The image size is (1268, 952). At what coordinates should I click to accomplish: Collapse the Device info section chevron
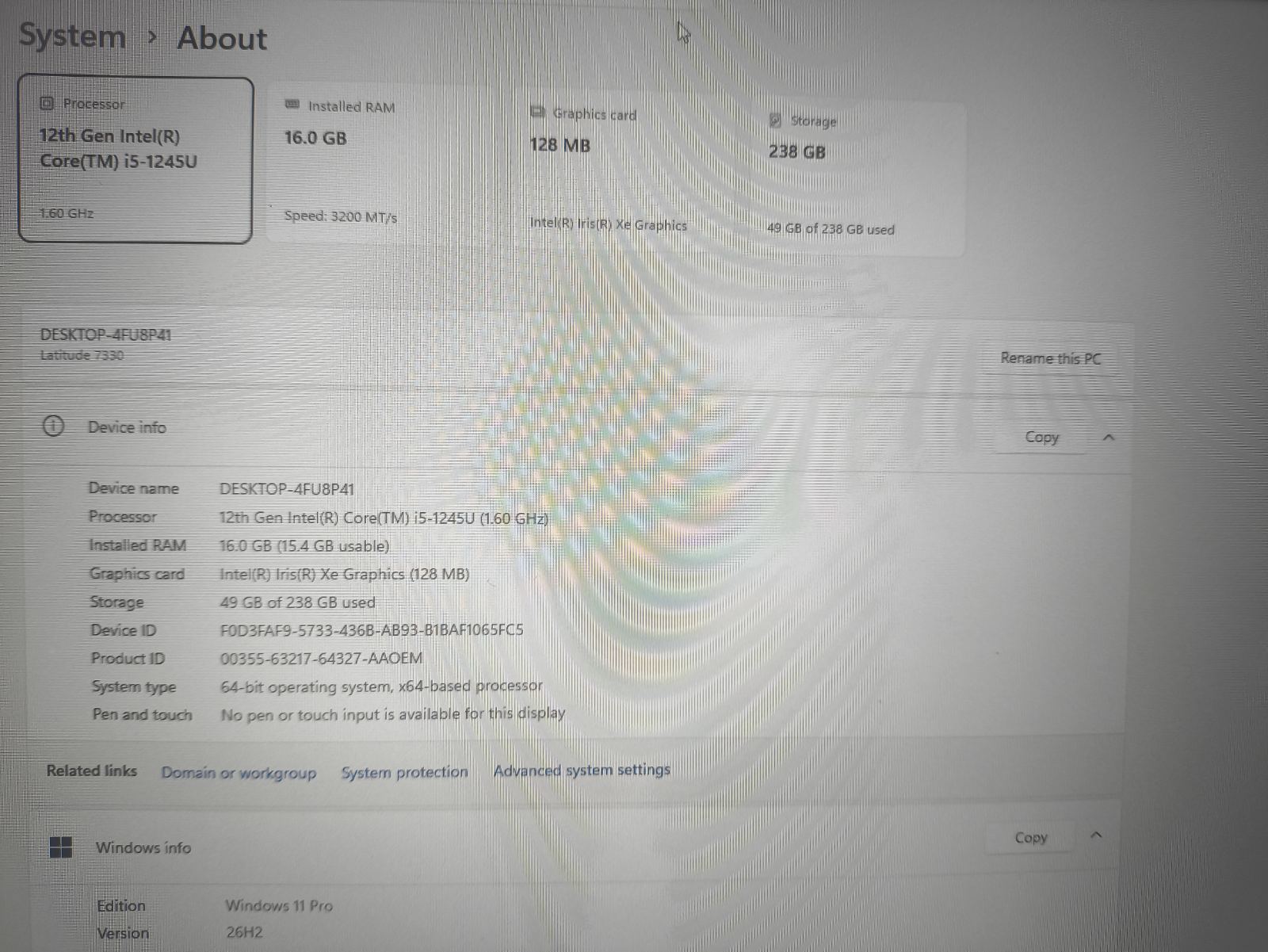click(1109, 438)
